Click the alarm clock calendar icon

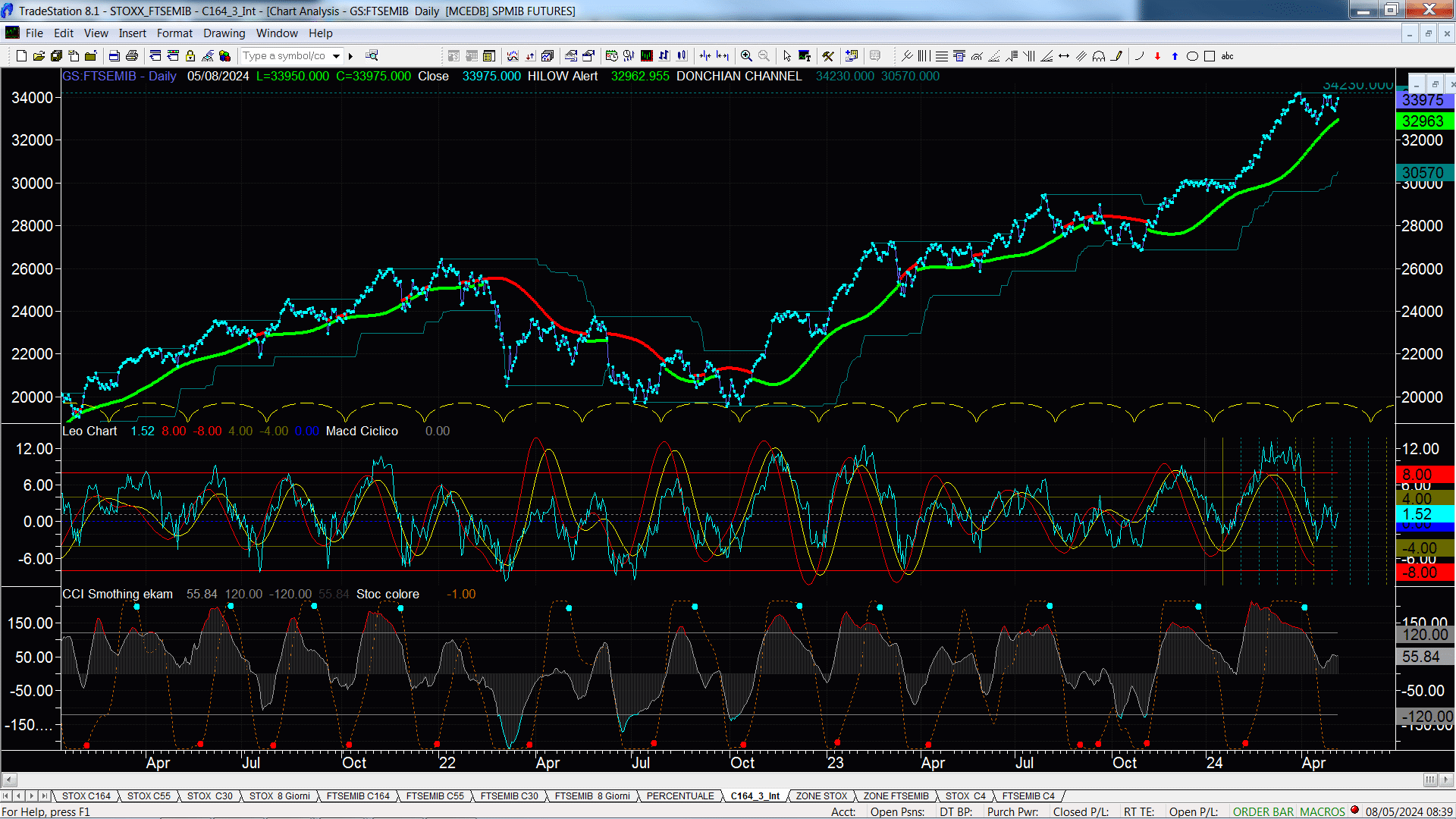(612, 56)
